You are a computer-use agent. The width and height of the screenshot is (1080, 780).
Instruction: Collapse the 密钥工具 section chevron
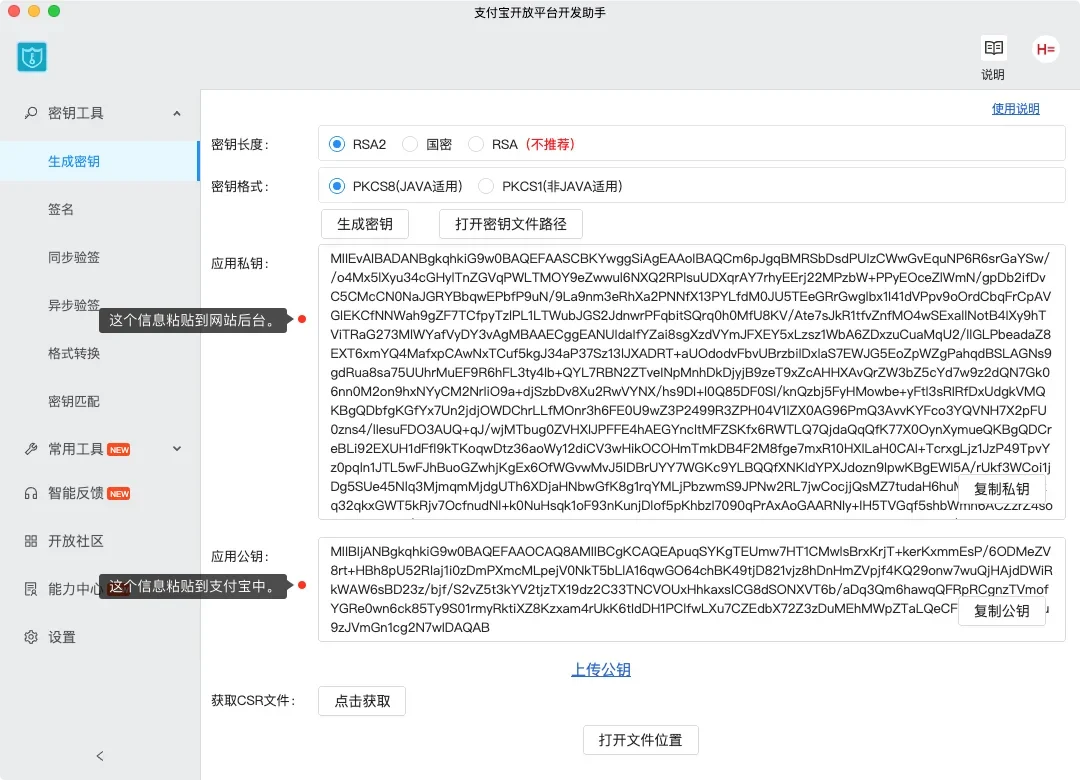[x=177, y=114]
